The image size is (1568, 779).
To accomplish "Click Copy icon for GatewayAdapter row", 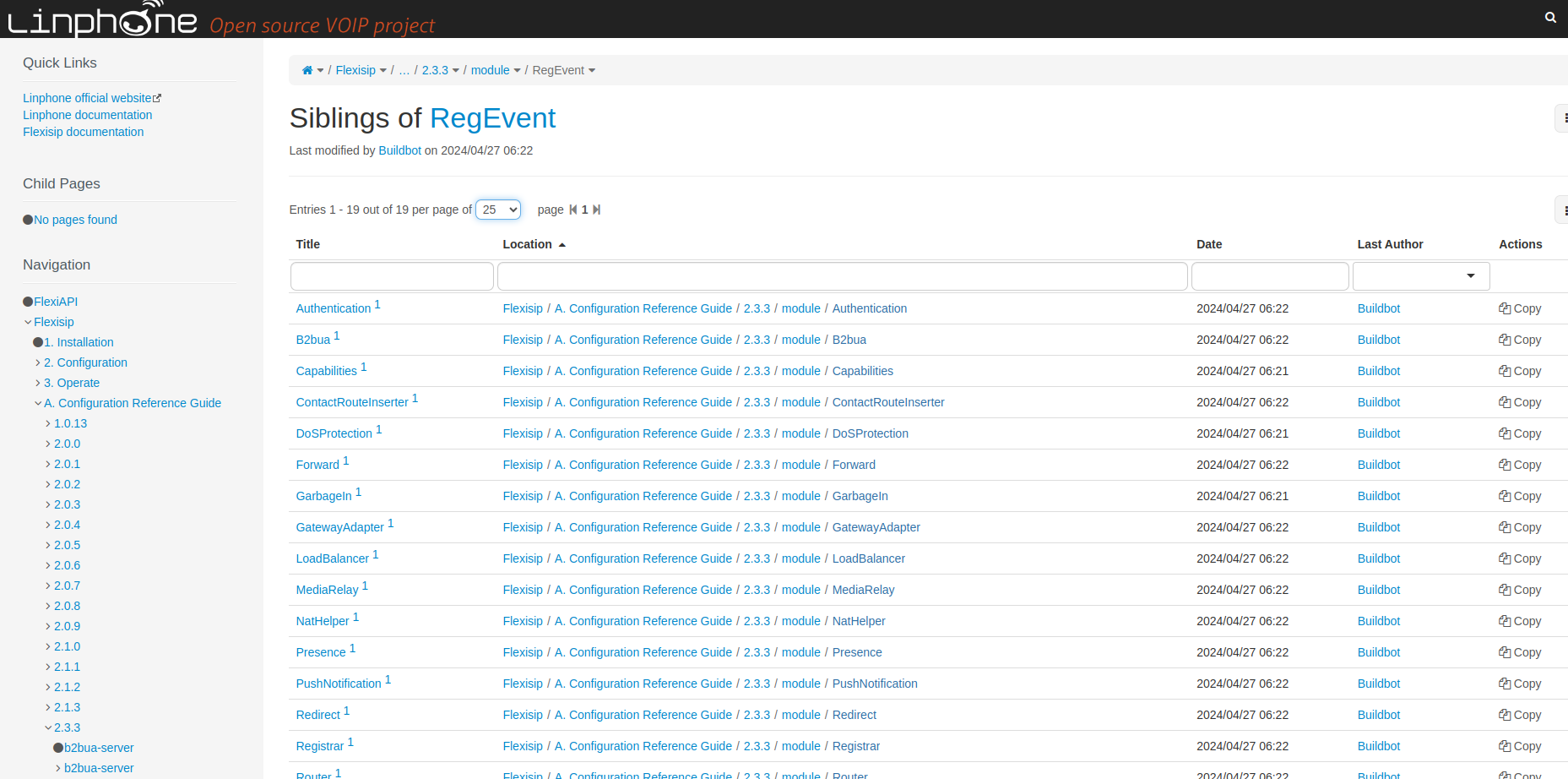I will pos(1504,527).
